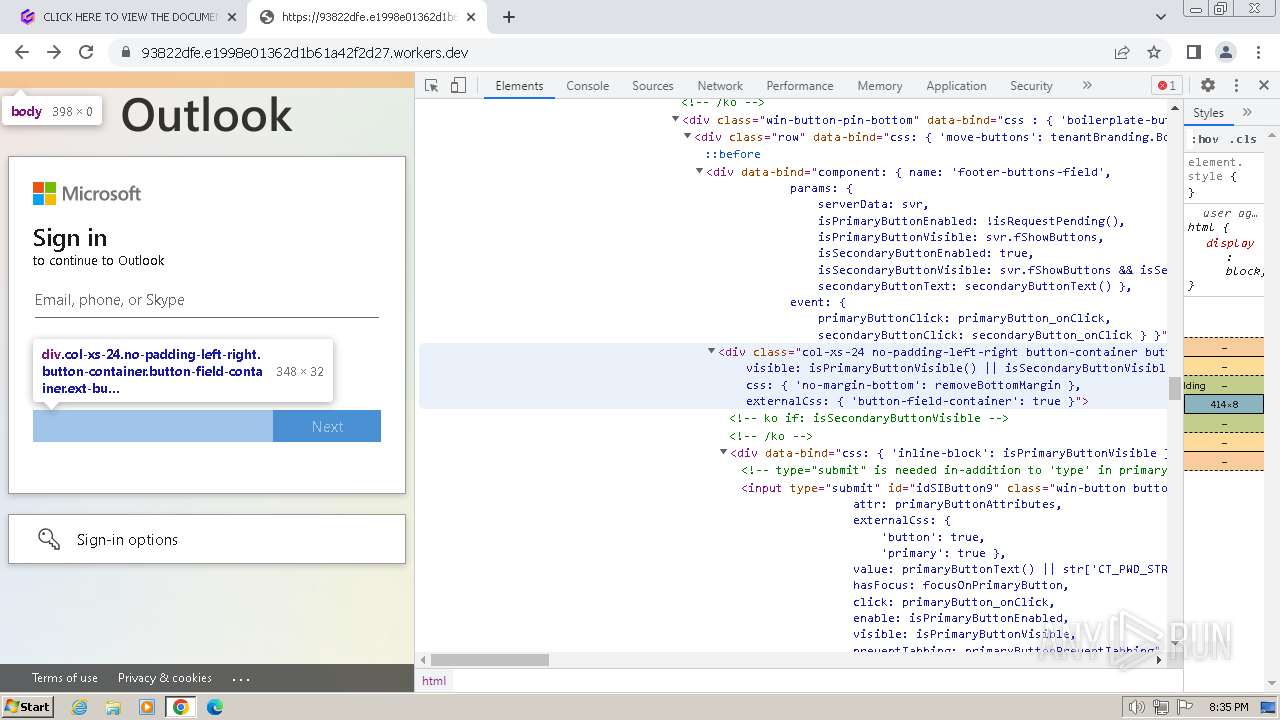This screenshot has width=1280, height=720.
Task: Click the 8:35 PM system clock
Action: (1228, 707)
